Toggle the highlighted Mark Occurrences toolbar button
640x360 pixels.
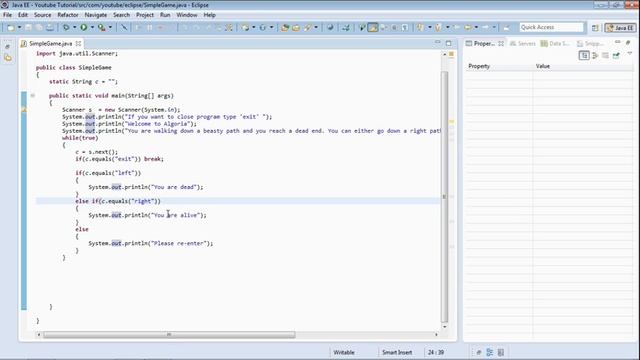(x=373, y=27)
